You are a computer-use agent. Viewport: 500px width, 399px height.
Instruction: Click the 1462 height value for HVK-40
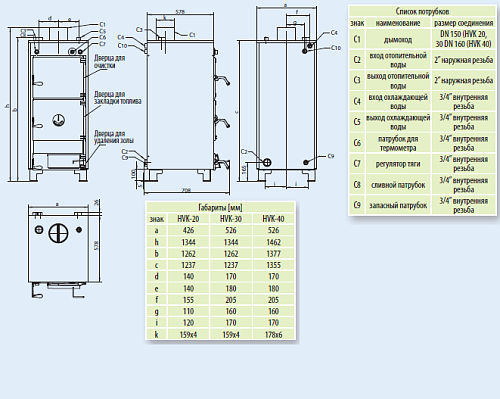pyautogui.click(x=273, y=242)
